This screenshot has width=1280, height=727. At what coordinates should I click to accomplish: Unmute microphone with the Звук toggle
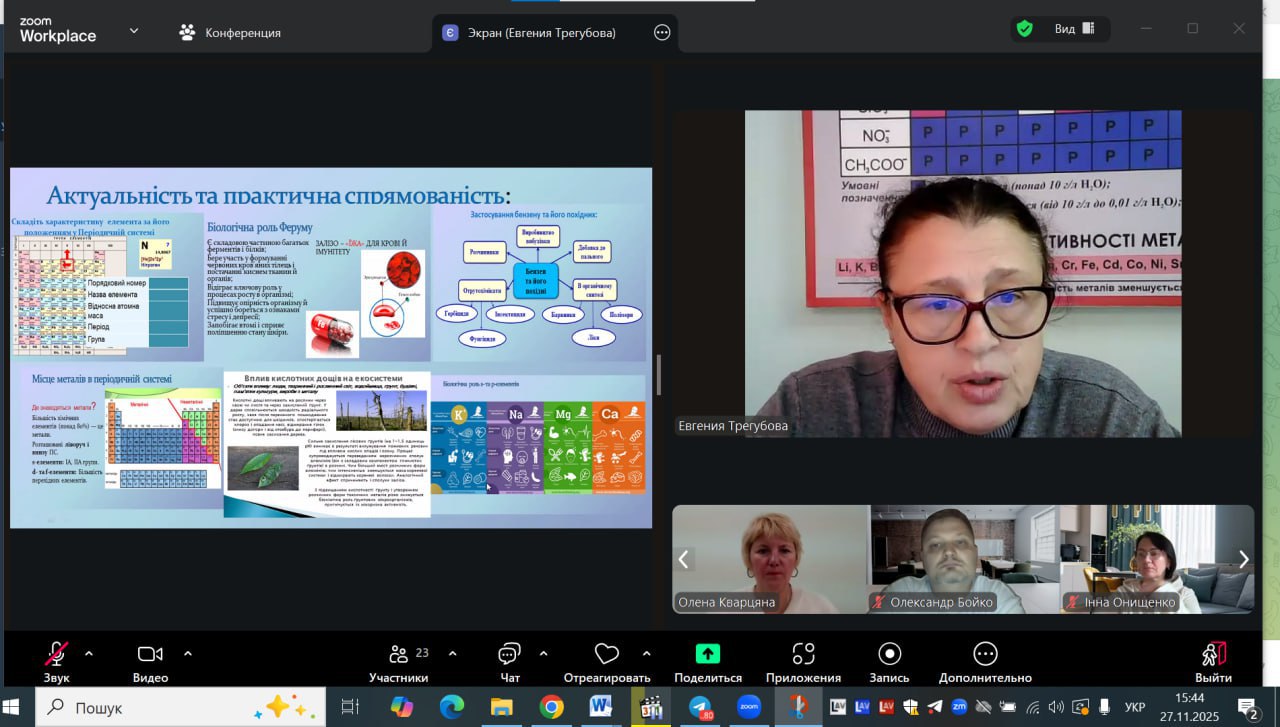pyautogui.click(x=57, y=654)
